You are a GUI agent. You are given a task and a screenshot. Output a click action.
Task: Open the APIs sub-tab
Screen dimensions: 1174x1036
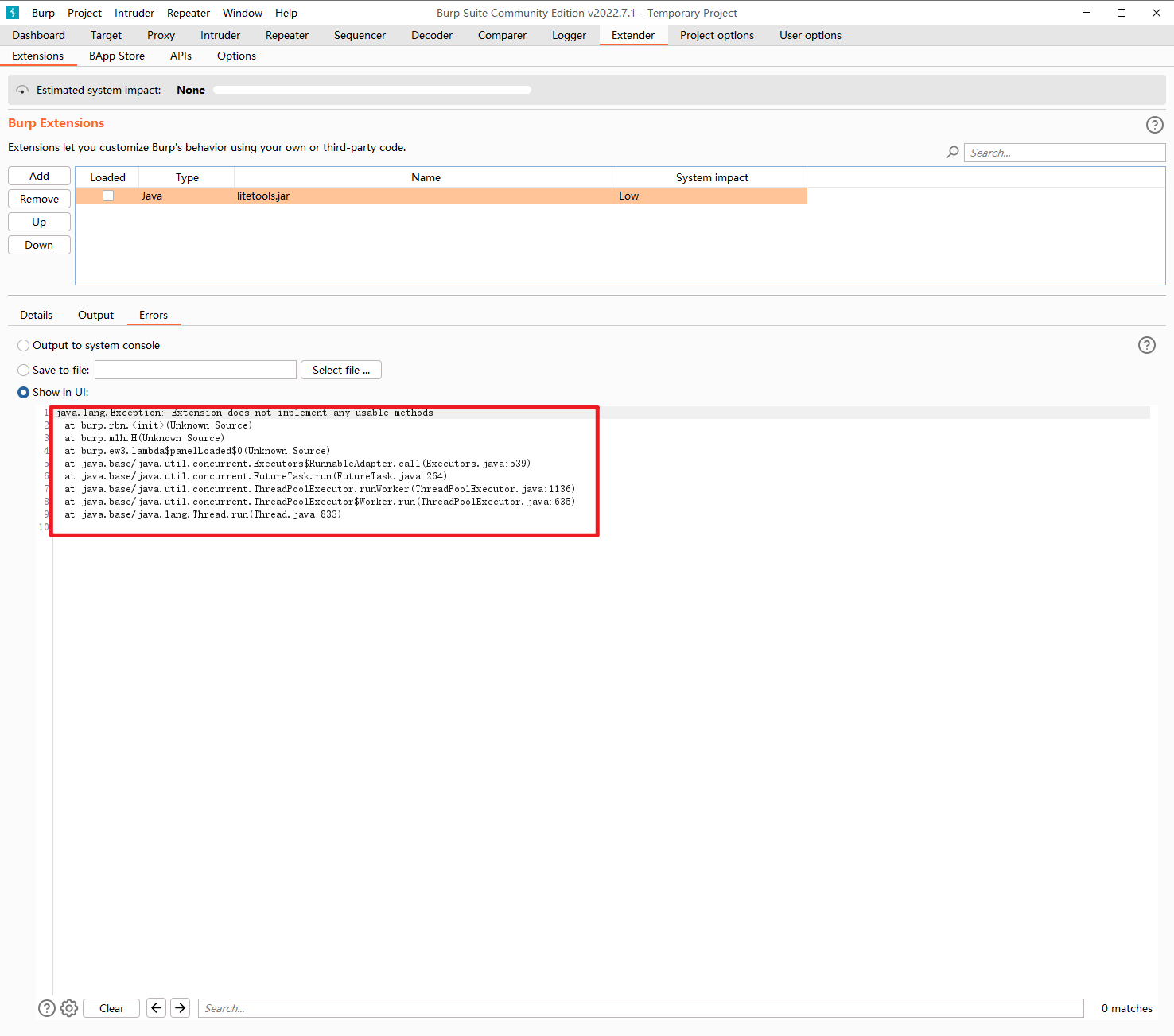point(181,56)
